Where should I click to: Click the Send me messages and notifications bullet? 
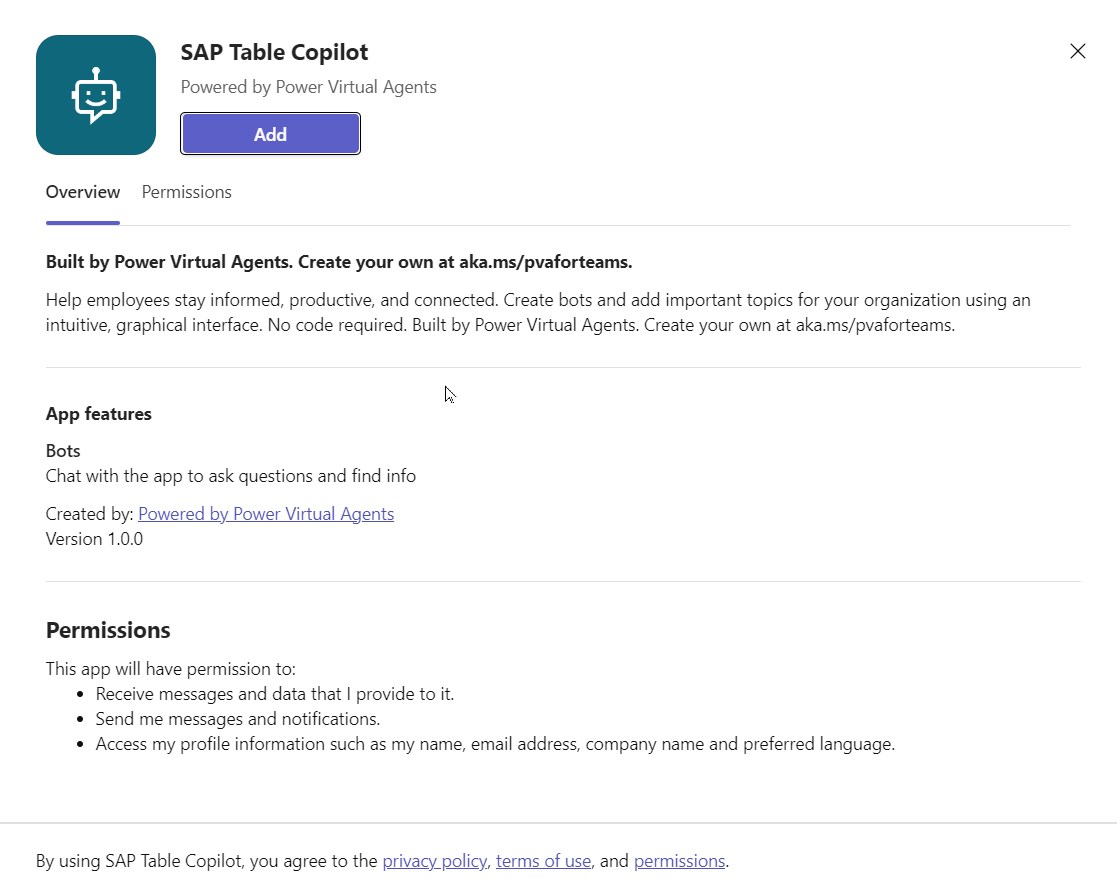[238, 719]
